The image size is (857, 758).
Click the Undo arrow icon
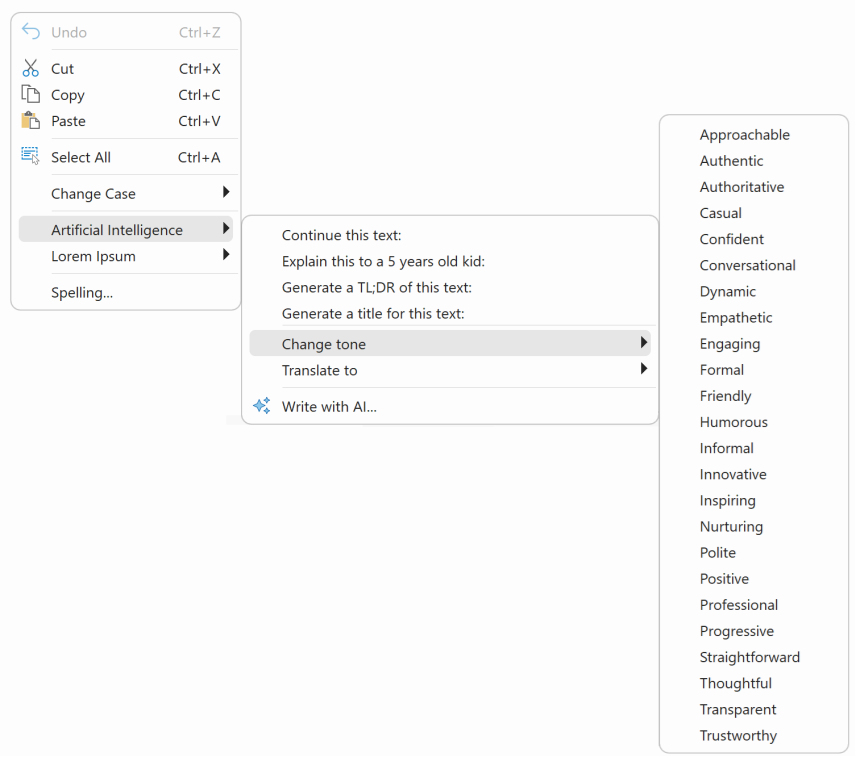coord(31,32)
